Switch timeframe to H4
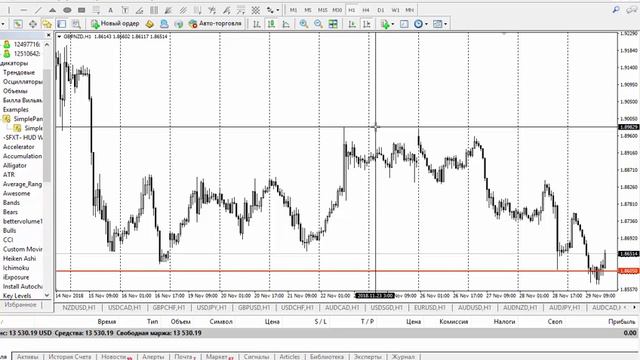This screenshot has width=640, height=360. pos(366,10)
